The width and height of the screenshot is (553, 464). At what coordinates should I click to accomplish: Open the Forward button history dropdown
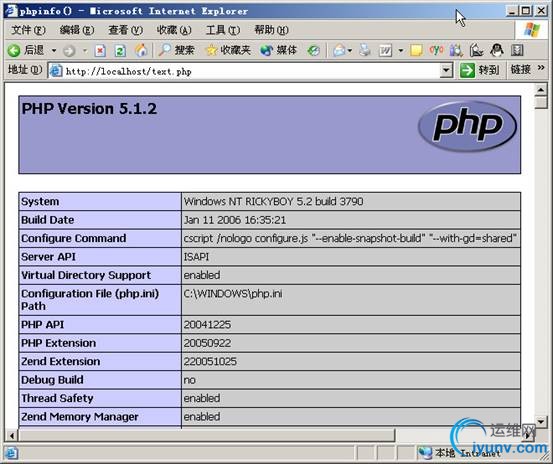[x=85, y=51]
